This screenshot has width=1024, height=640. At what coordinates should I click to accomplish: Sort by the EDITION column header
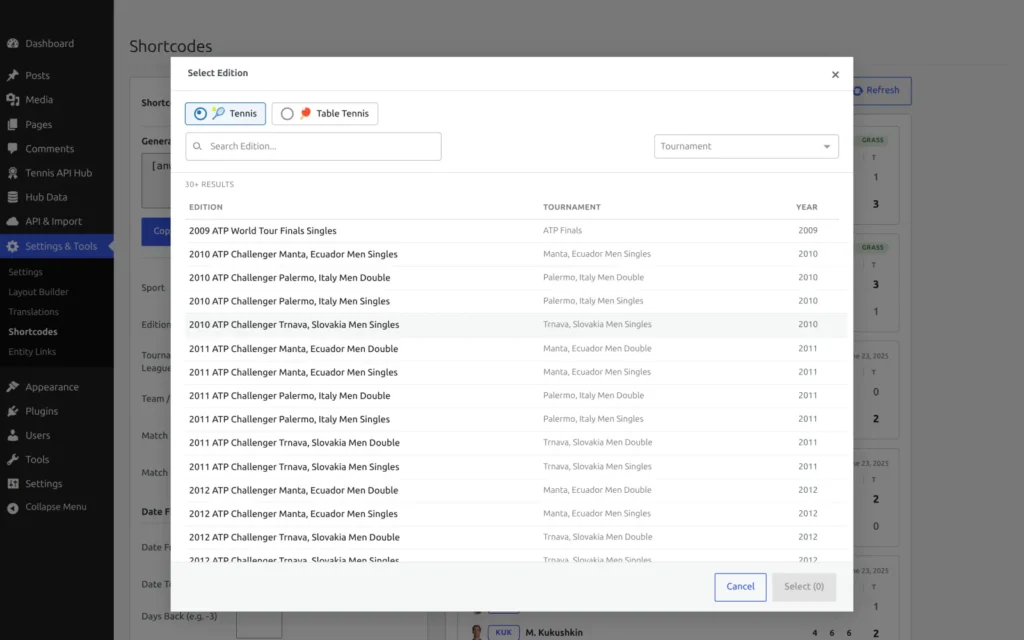tap(206, 207)
